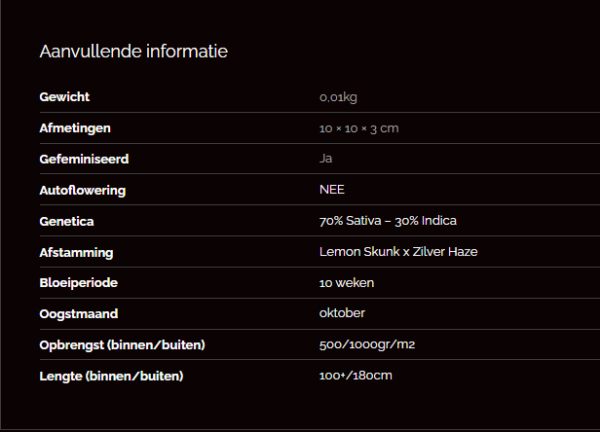Screen dimensions: 600x432
Task: Click the 'Gewicht' row label
Action: tap(65, 97)
